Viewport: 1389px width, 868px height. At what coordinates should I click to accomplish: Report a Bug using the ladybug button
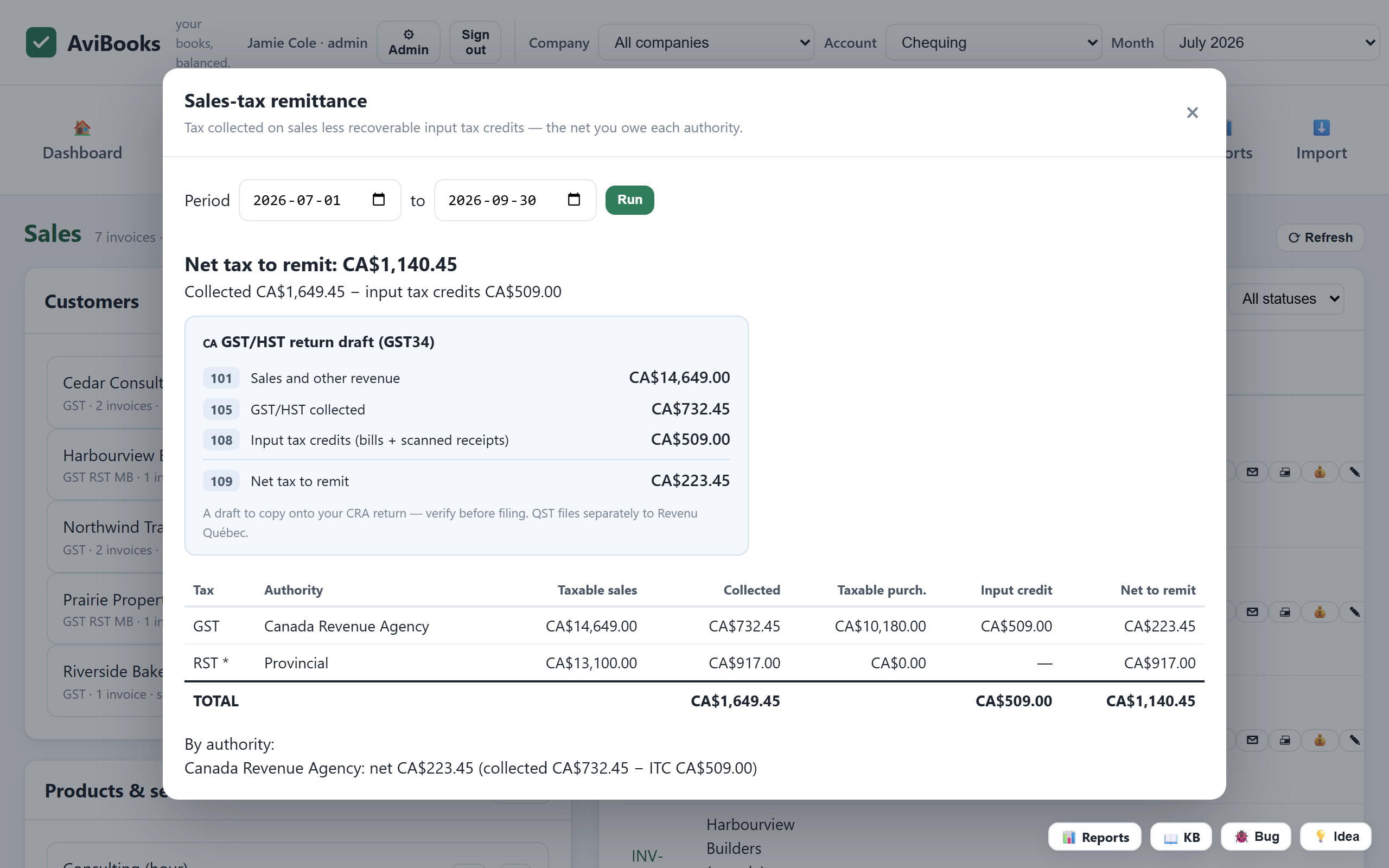click(1256, 837)
